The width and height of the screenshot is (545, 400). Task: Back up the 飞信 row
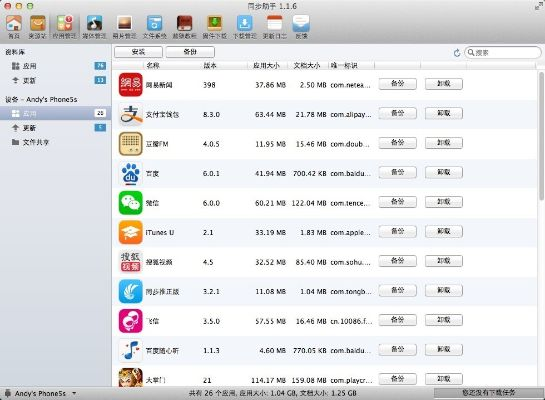(398, 320)
